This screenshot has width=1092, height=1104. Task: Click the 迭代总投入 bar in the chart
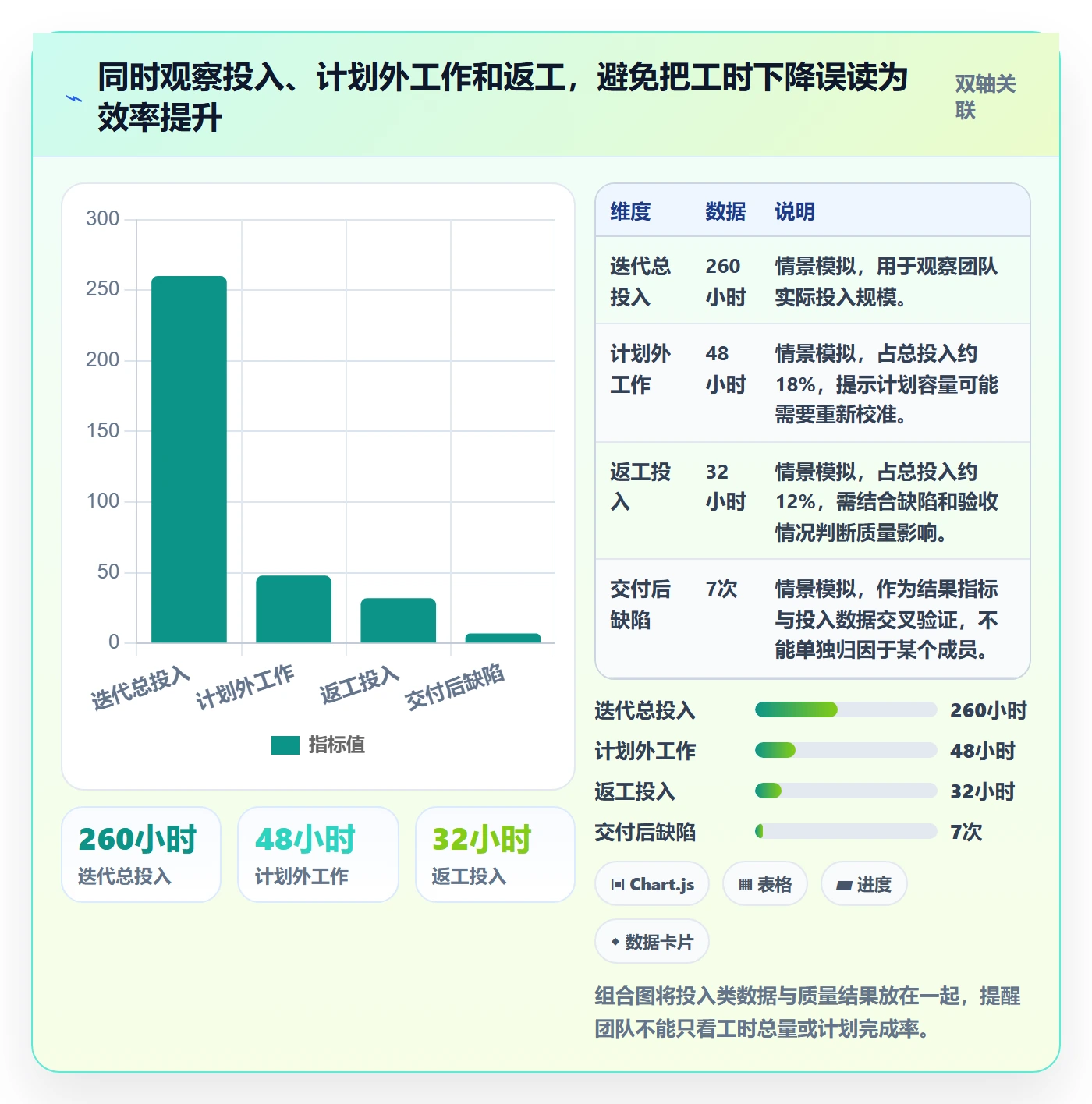[189, 459]
